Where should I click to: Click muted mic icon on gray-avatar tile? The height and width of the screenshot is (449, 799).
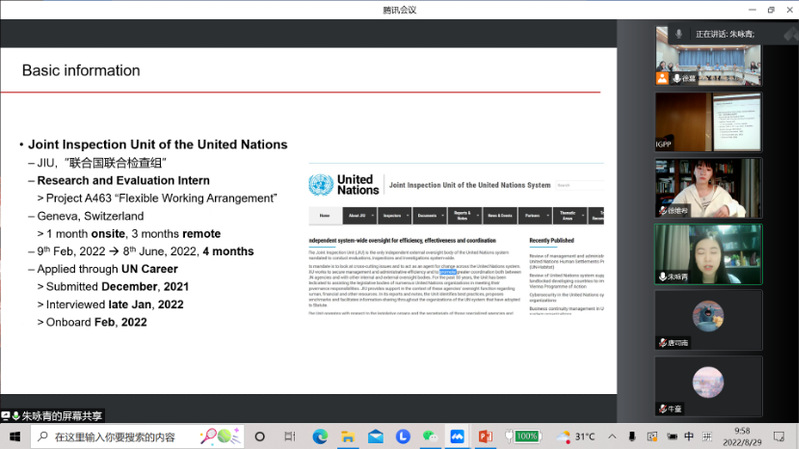(x=662, y=343)
